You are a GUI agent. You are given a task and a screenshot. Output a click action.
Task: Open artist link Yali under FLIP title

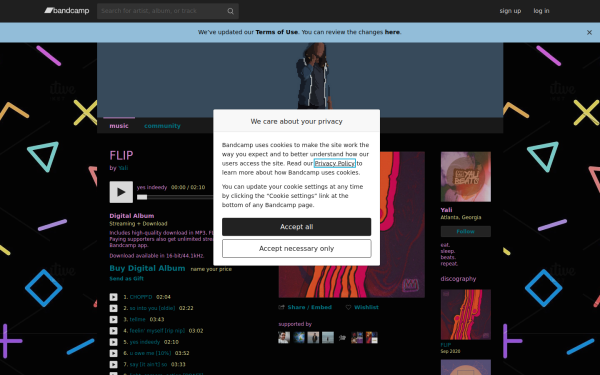[123, 168]
